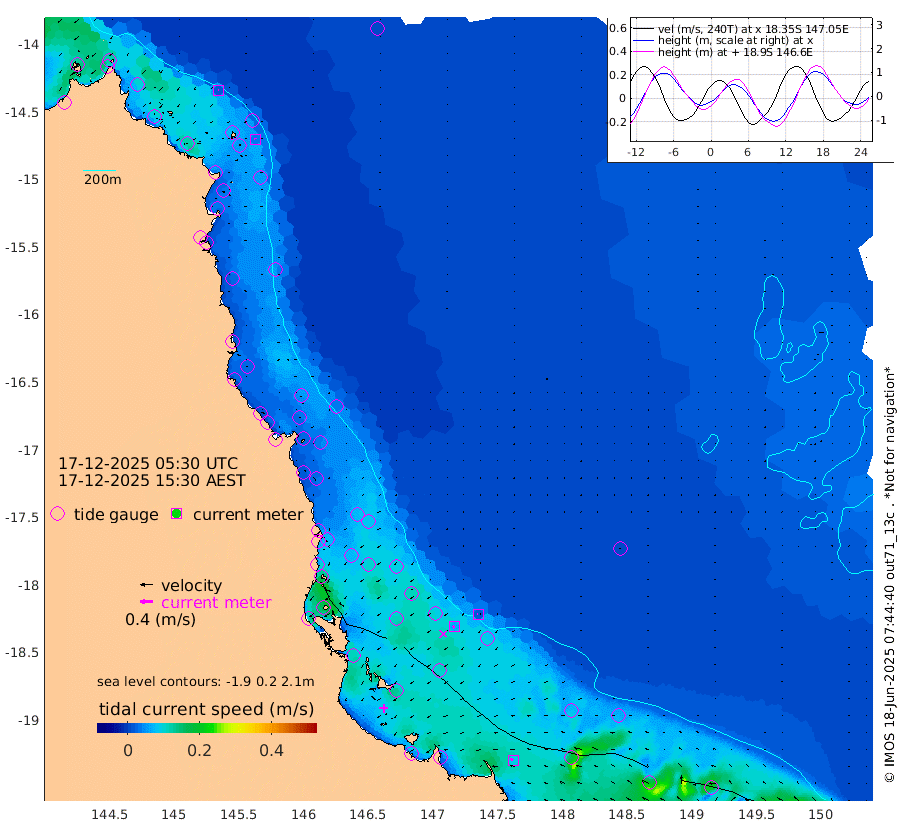Click the longitude label '147.5'

click(497, 814)
